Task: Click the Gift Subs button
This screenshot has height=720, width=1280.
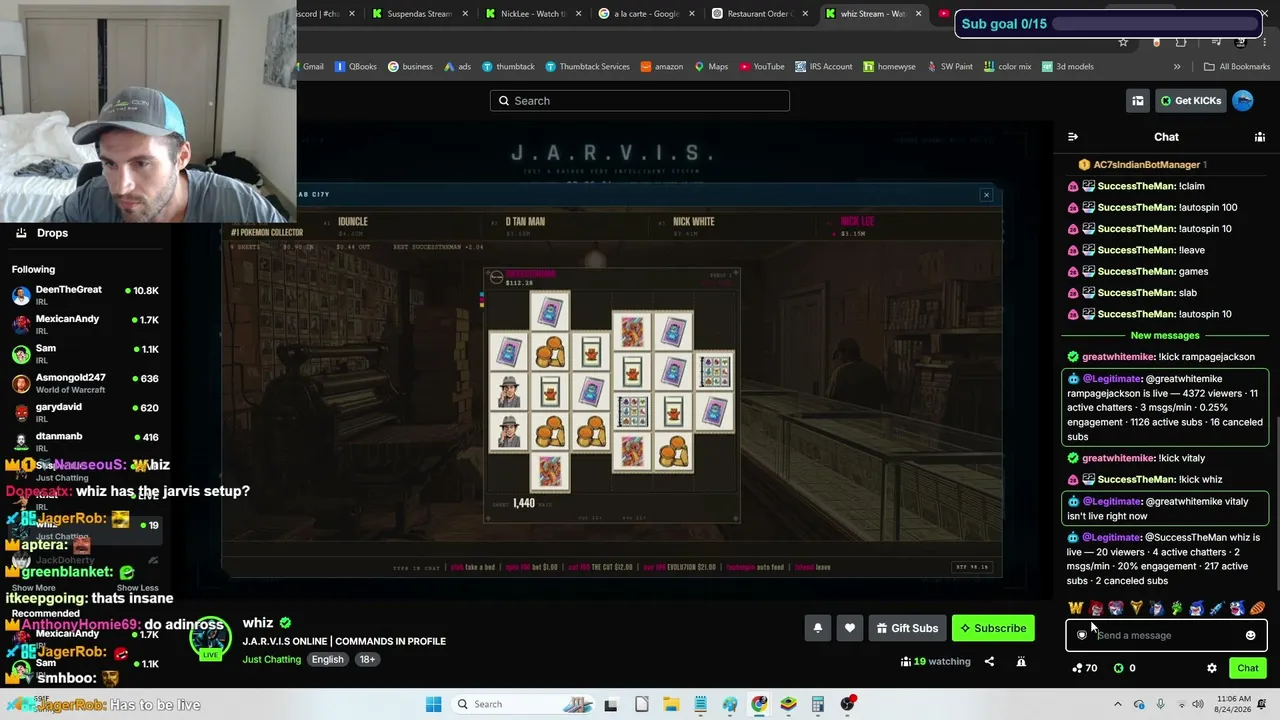Action: (x=907, y=628)
